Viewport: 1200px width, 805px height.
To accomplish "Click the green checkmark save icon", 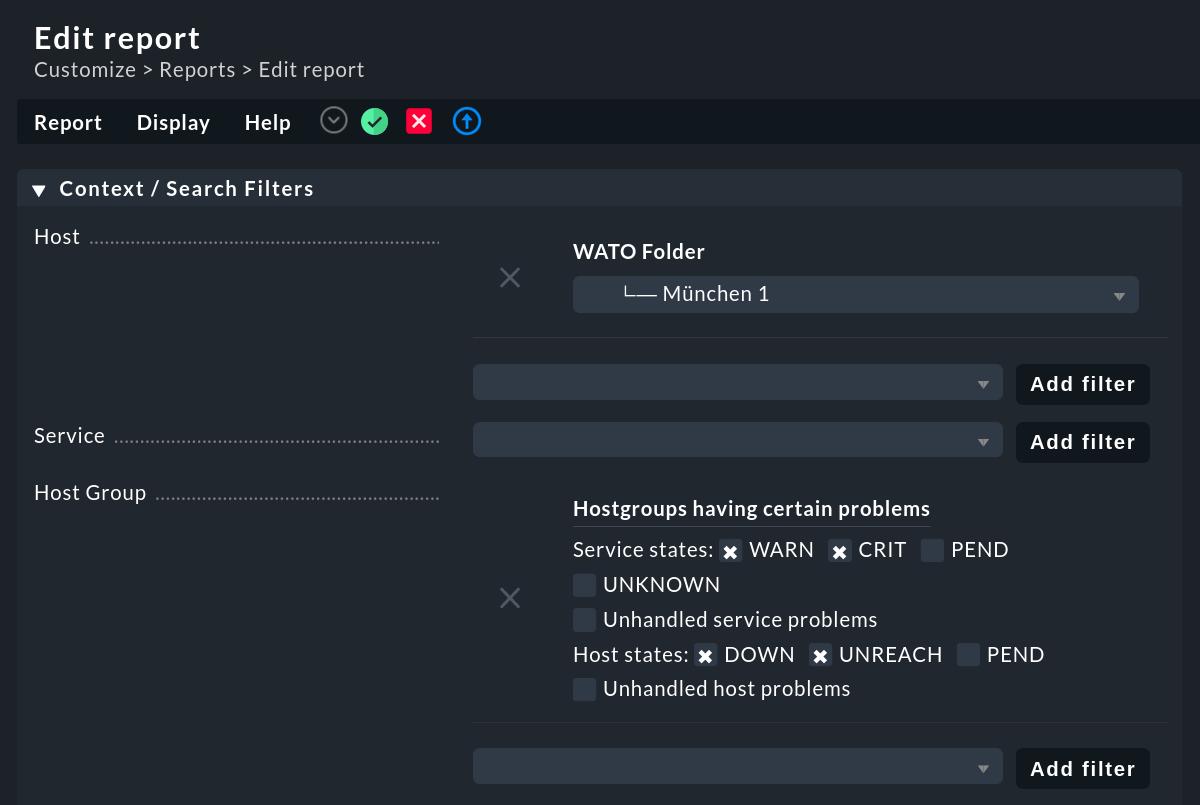I will click(x=375, y=122).
